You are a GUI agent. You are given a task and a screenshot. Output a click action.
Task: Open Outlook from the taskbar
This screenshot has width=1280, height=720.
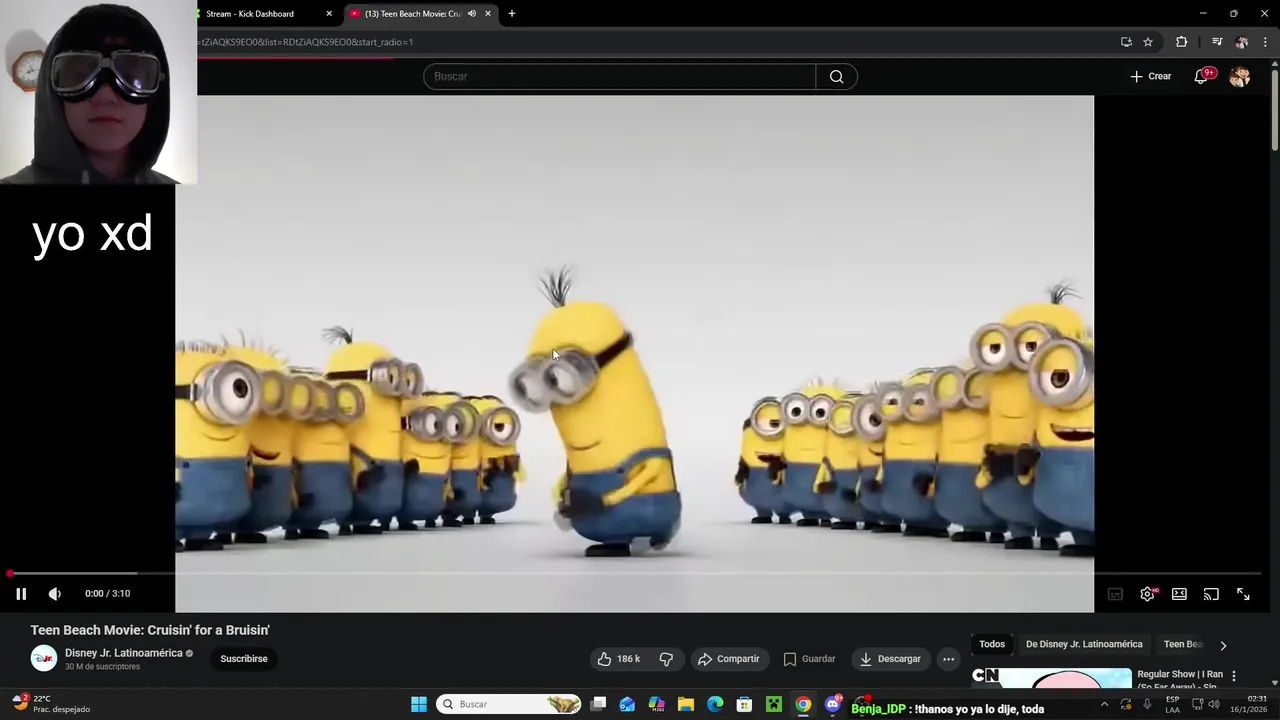pos(627,704)
